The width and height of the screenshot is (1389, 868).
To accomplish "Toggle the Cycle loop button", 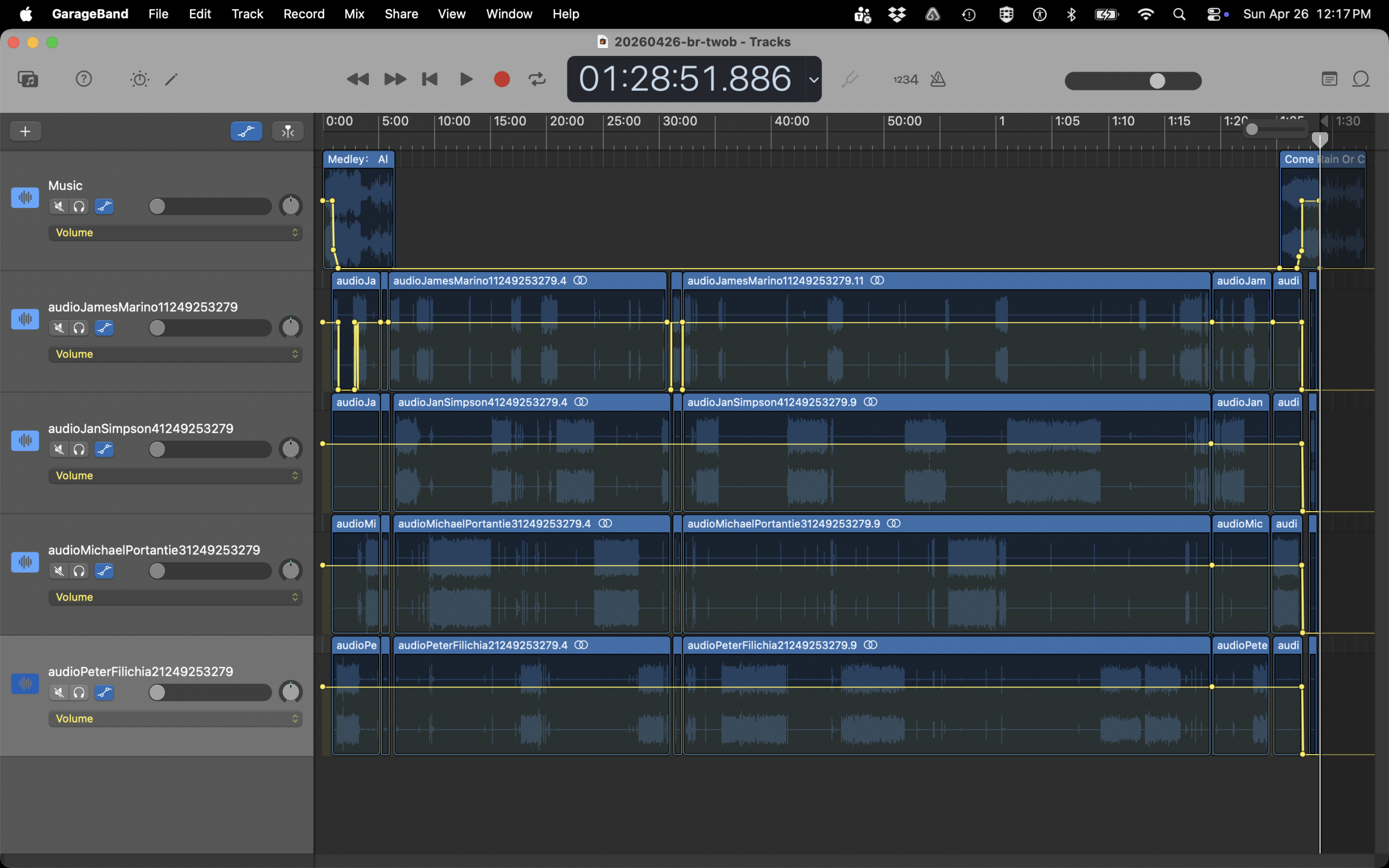I will point(537,79).
